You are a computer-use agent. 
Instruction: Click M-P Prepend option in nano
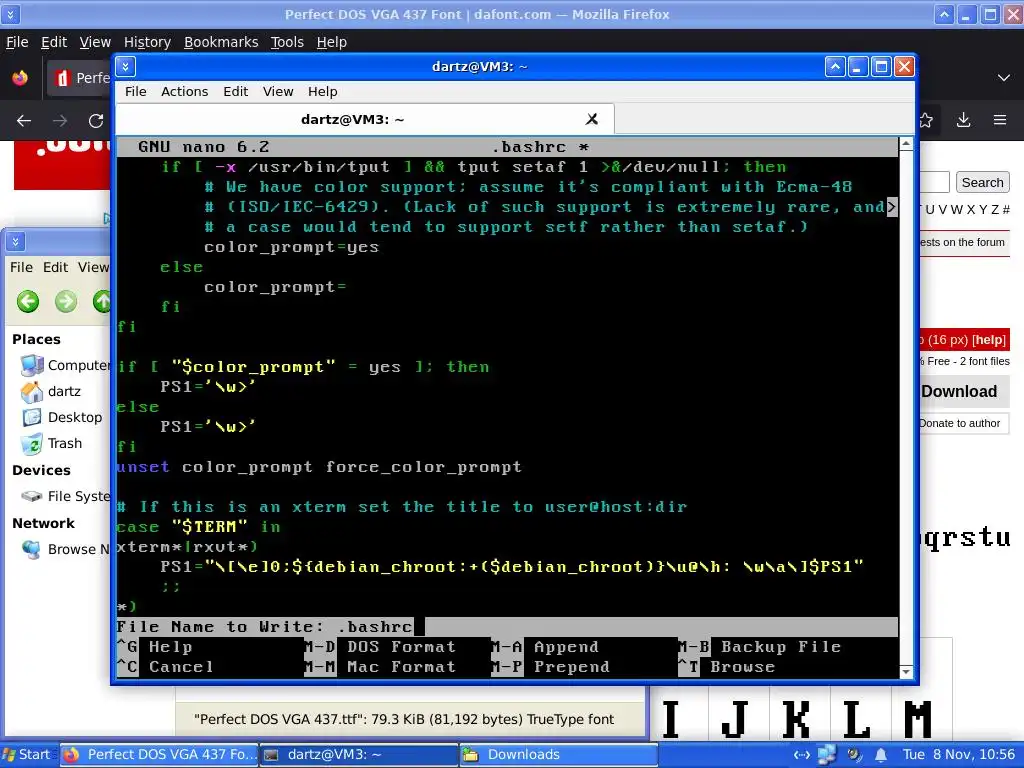550,667
